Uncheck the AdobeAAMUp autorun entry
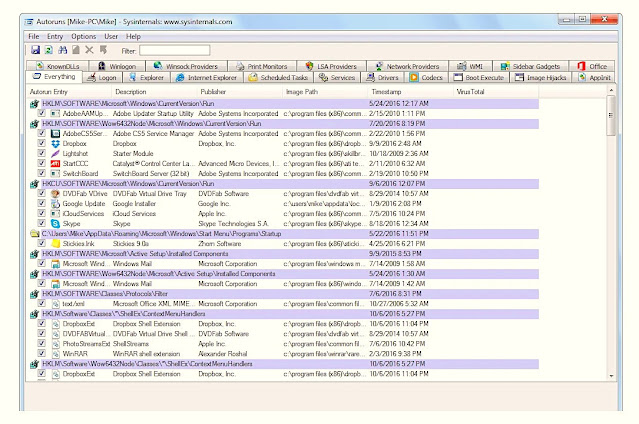Screen dimensions: 639x424 [41, 113]
